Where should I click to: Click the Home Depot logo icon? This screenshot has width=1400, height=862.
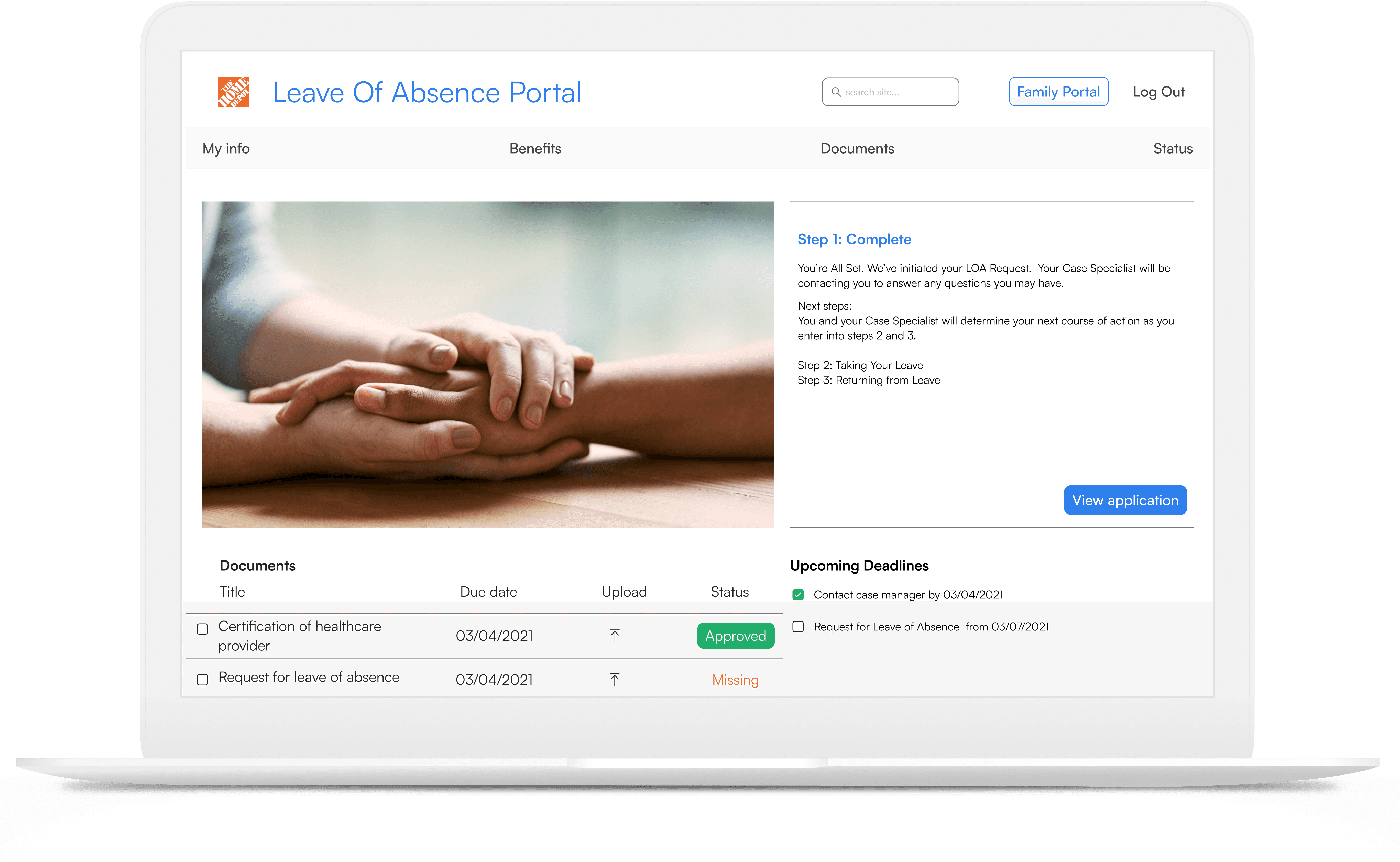click(233, 92)
